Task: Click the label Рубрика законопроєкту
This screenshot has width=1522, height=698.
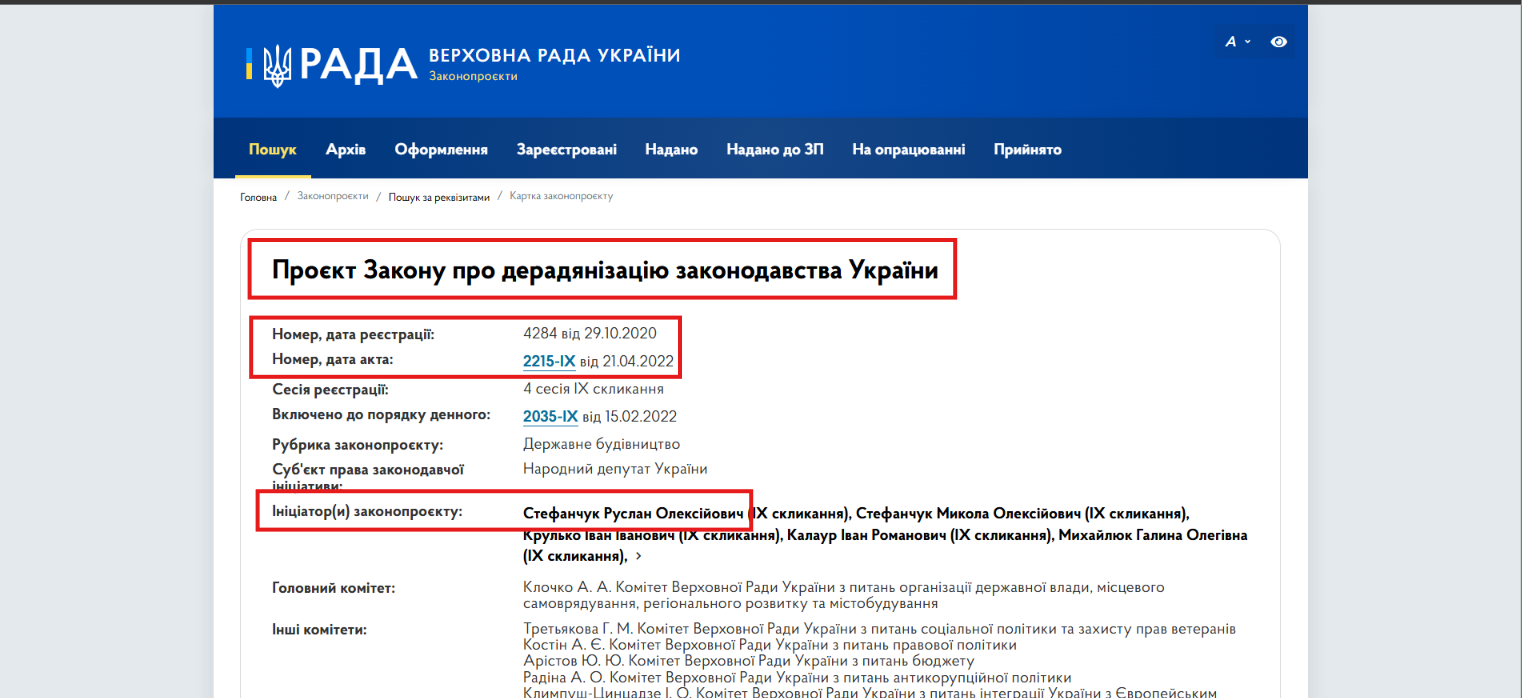Action: click(x=357, y=444)
